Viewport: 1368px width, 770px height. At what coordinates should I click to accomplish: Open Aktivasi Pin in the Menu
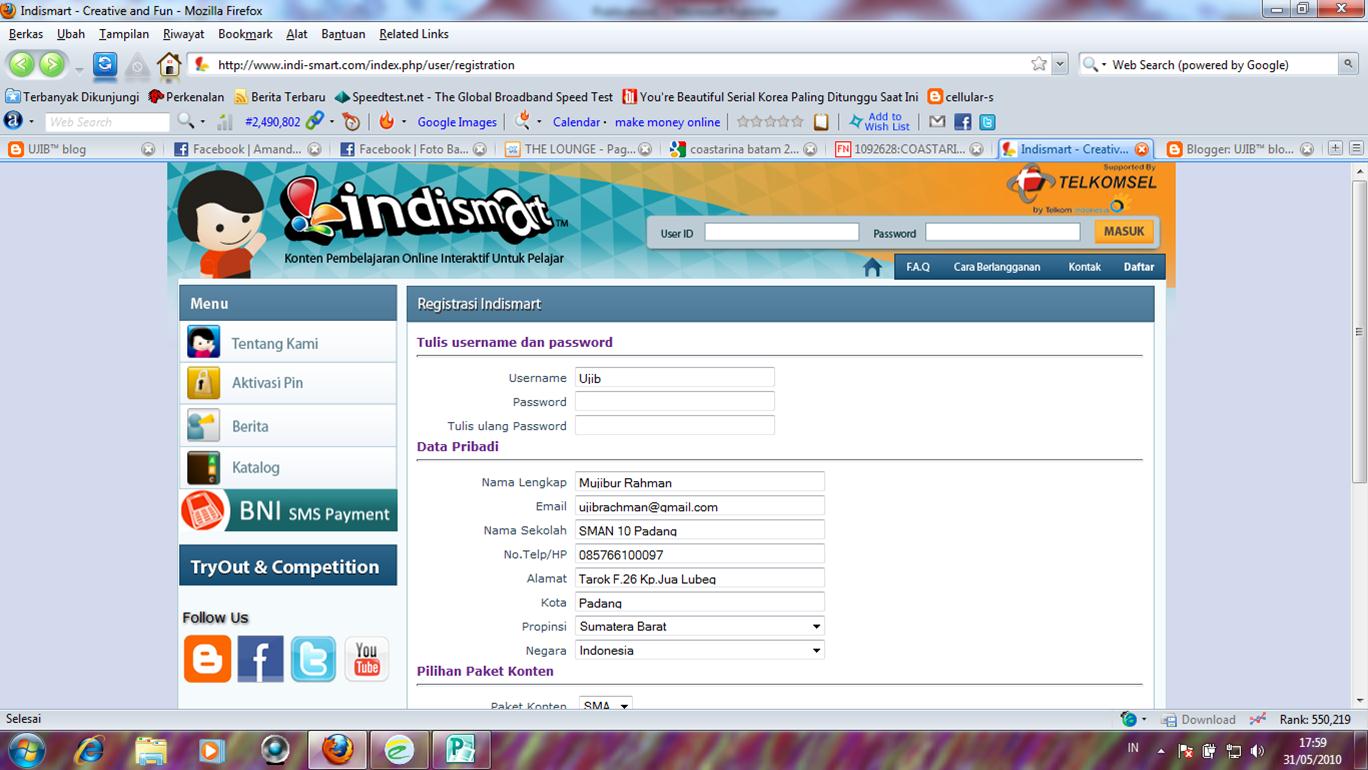coord(288,383)
